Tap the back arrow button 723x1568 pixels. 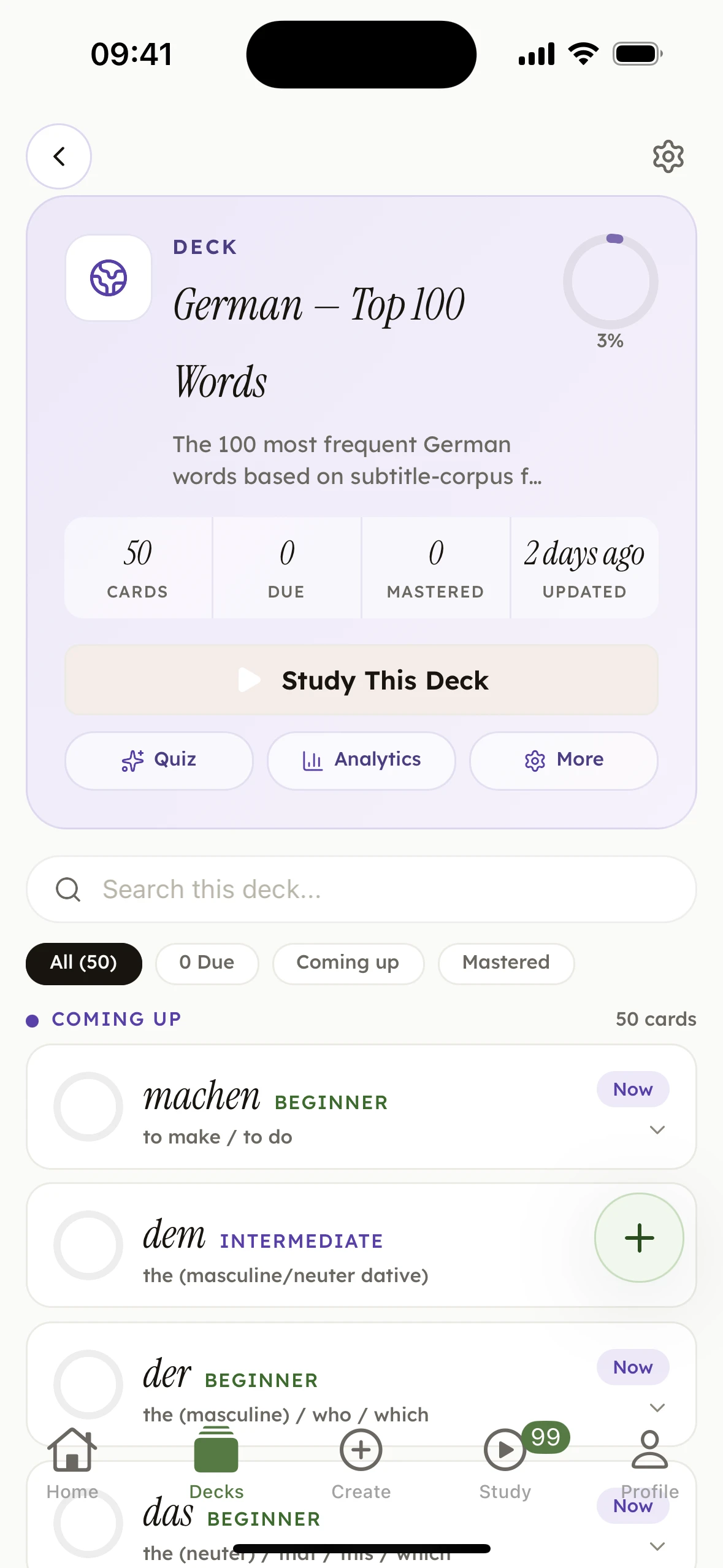(x=59, y=156)
